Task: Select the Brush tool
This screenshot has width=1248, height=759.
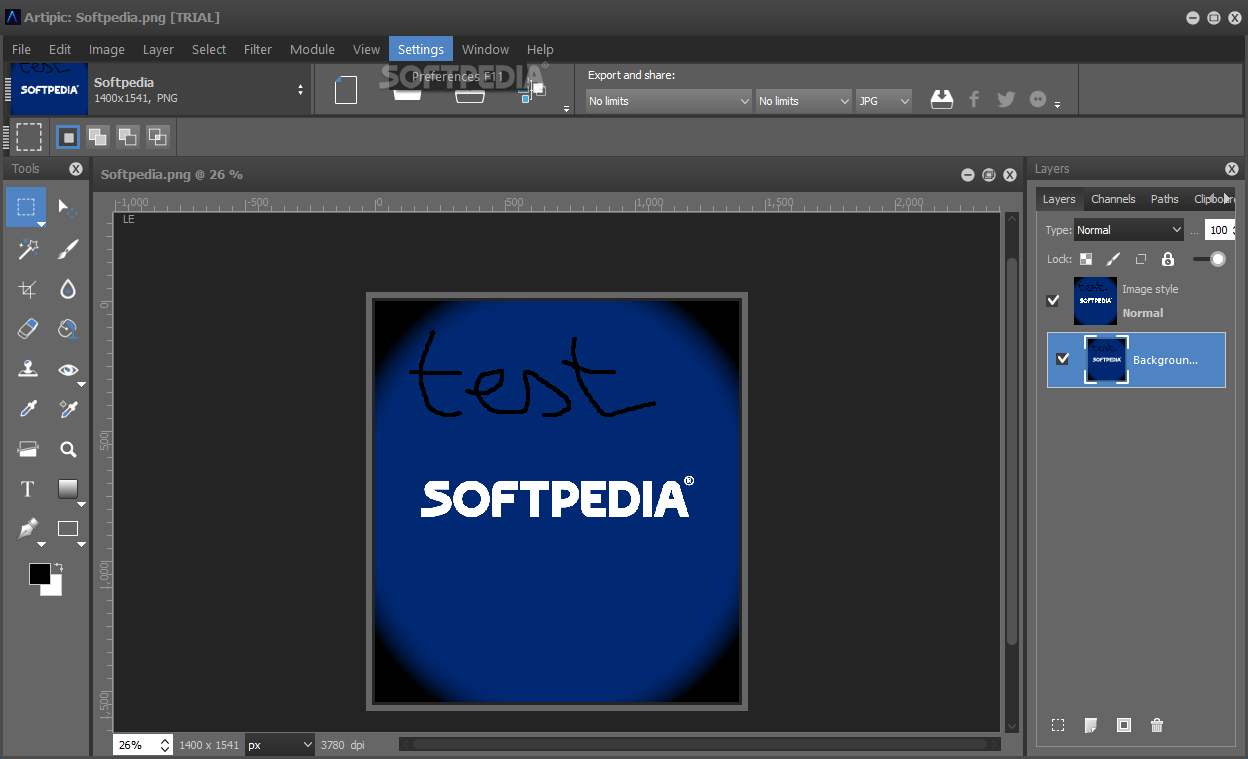Action: coord(67,249)
